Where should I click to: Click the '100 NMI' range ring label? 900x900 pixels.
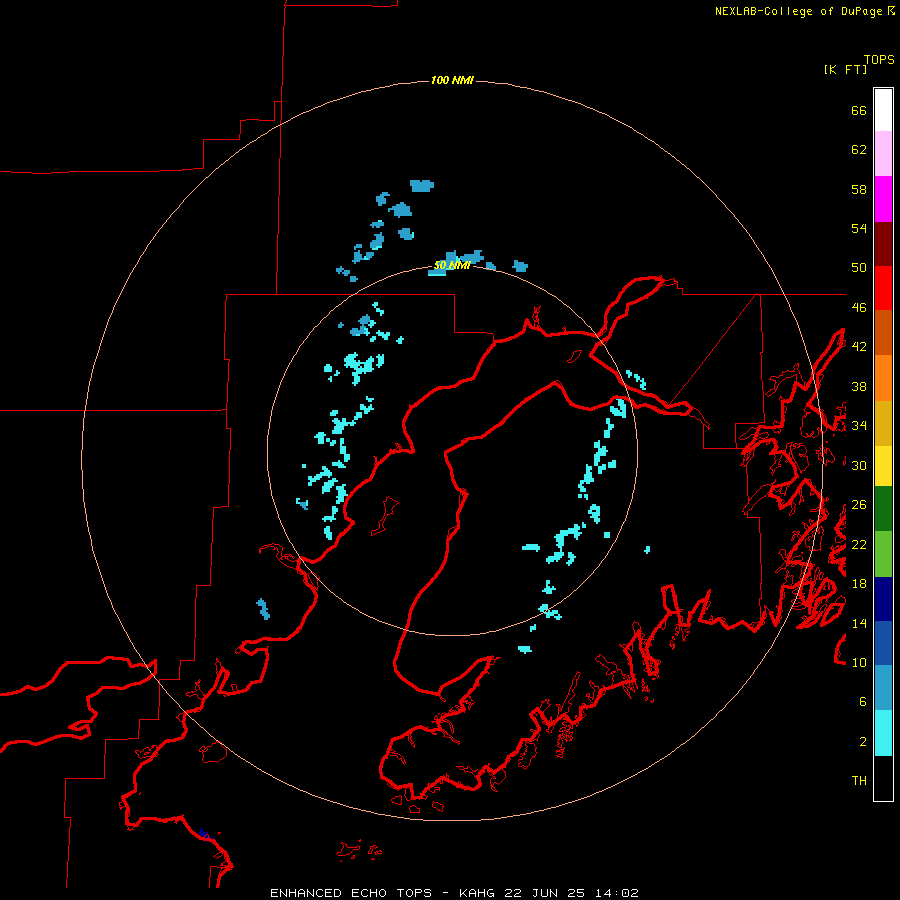[x=452, y=80]
